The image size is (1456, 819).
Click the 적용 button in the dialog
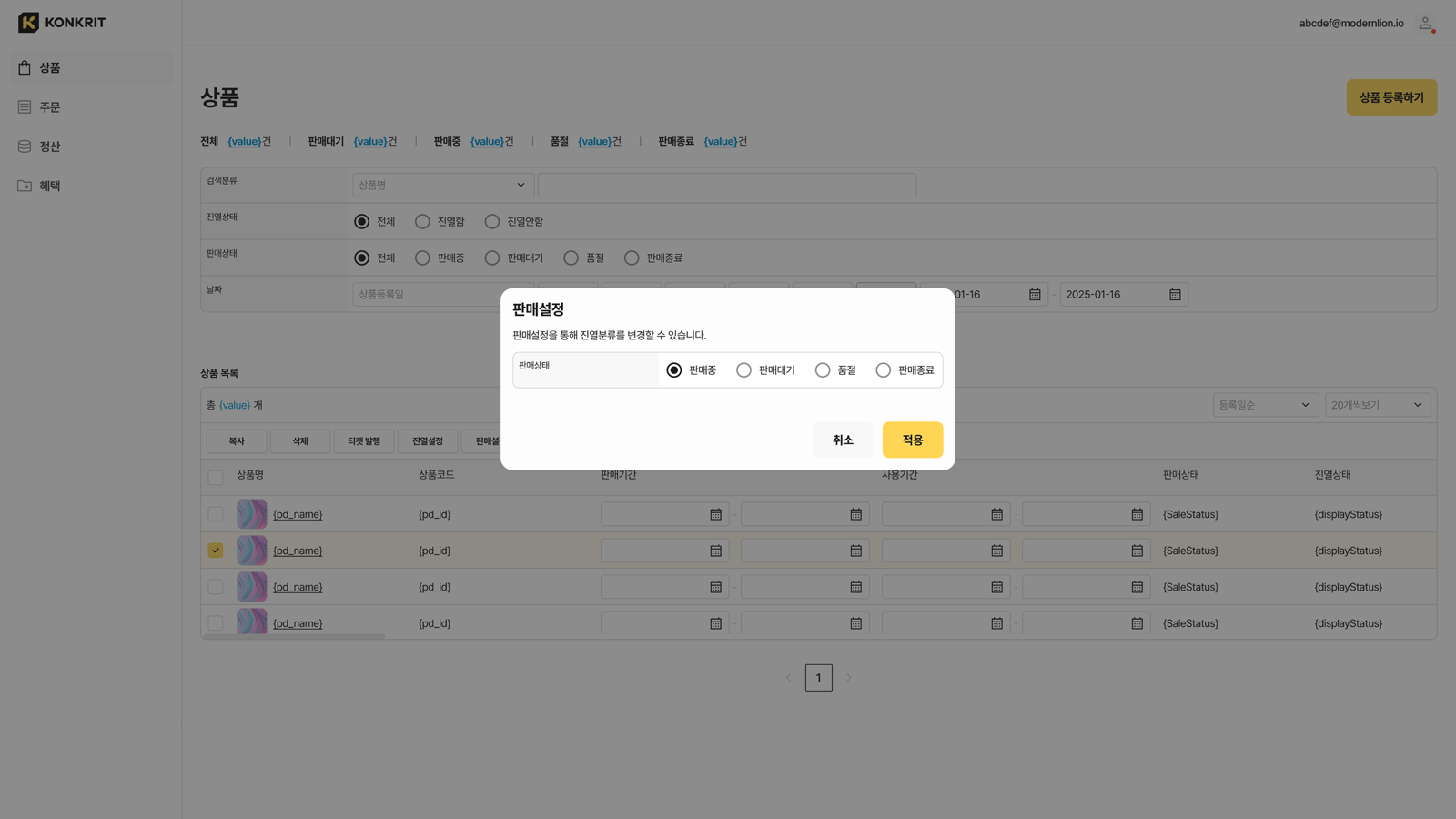coord(913,440)
